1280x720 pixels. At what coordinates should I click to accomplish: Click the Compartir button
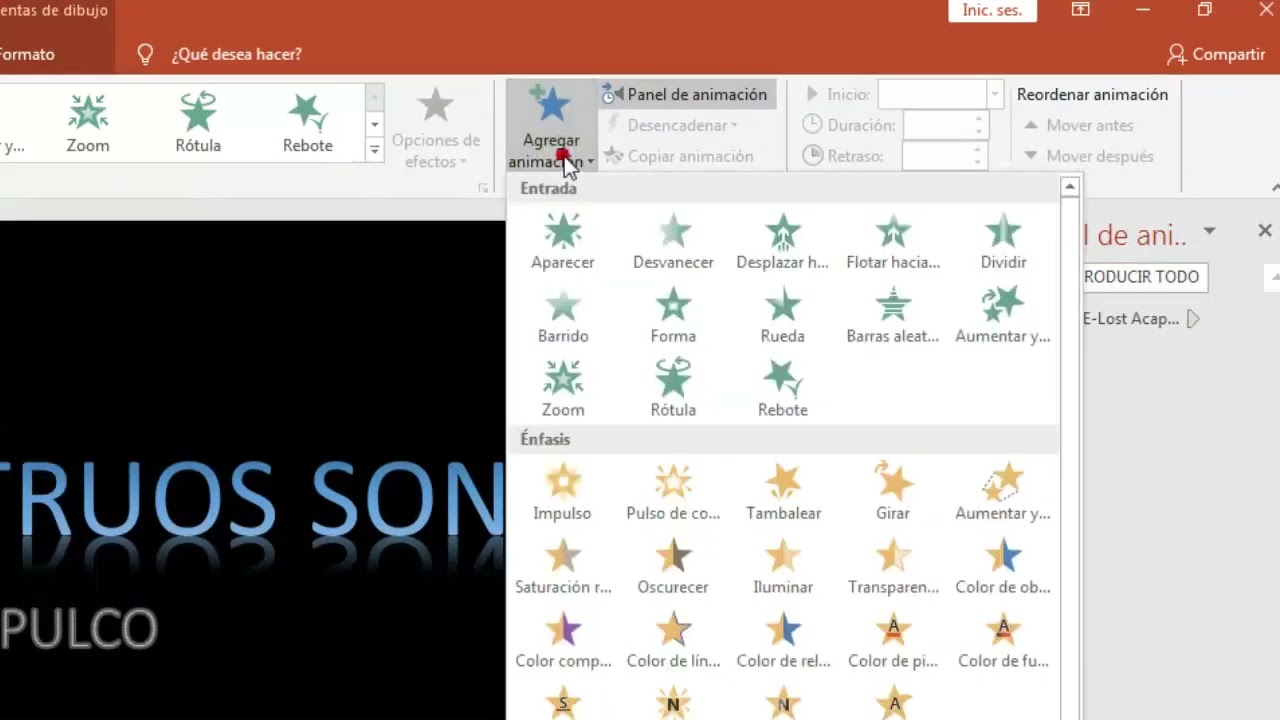tap(1216, 54)
